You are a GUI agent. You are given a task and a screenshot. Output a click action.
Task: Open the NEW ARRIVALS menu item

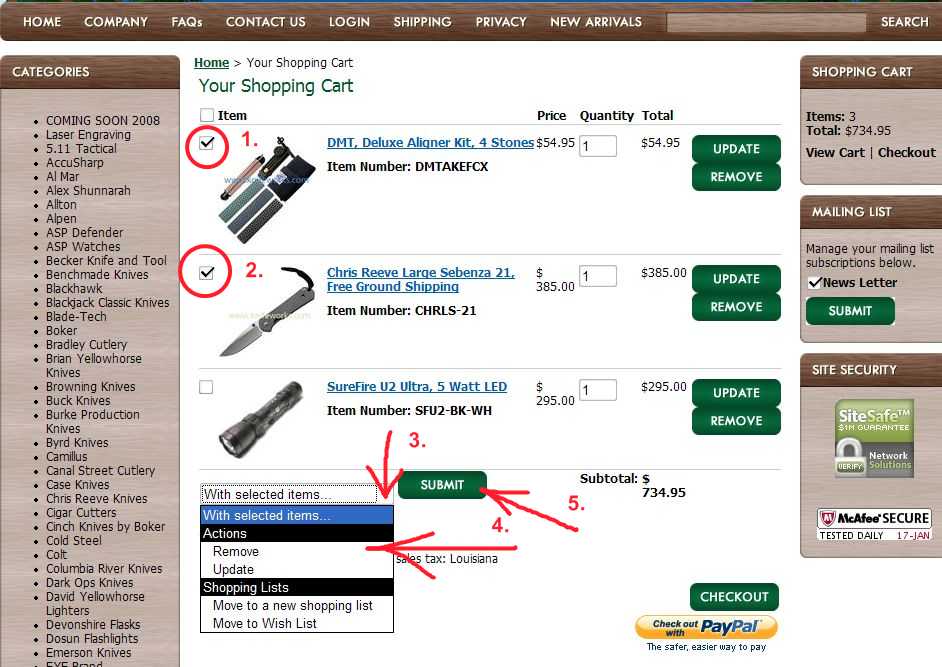coord(596,22)
